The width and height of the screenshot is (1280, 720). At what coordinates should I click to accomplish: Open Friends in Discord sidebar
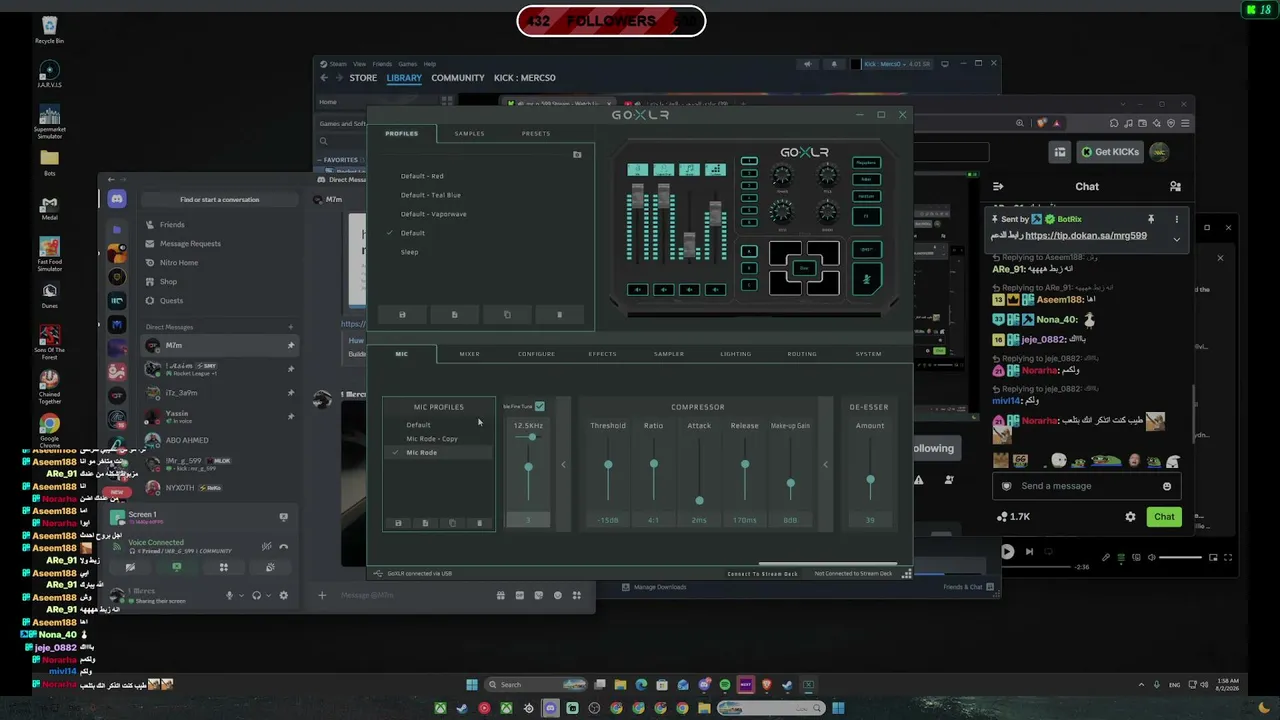click(x=172, y=225)
